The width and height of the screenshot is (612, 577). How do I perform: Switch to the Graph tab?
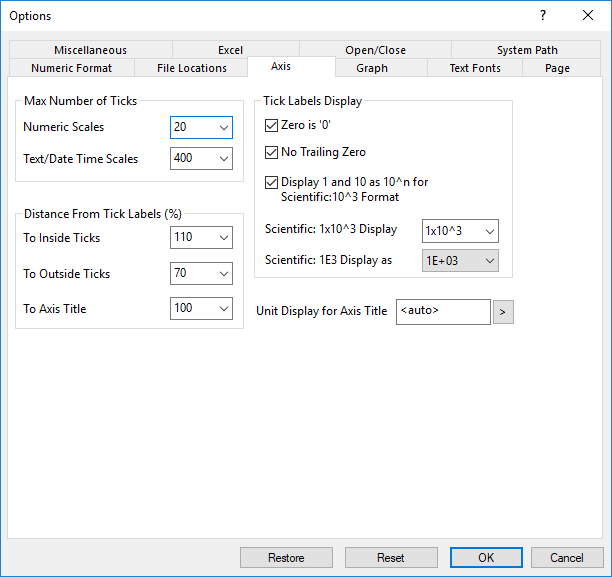372,68
